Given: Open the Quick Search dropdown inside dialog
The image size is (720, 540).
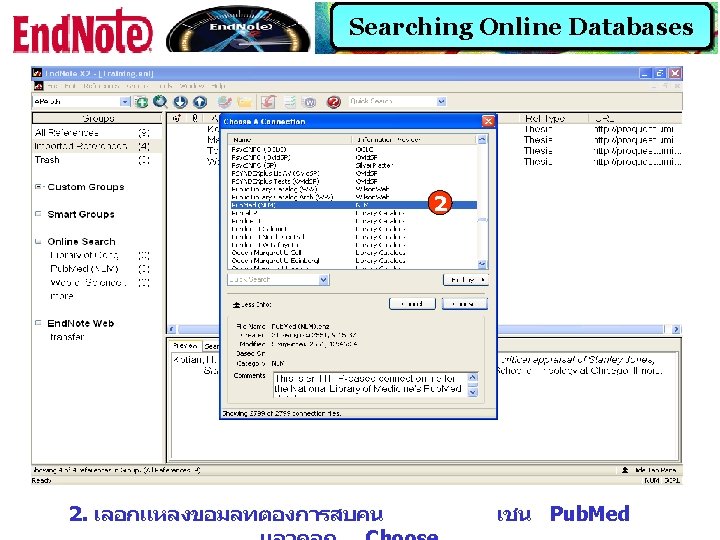Looking at the screenshot, I should [324, 280].
